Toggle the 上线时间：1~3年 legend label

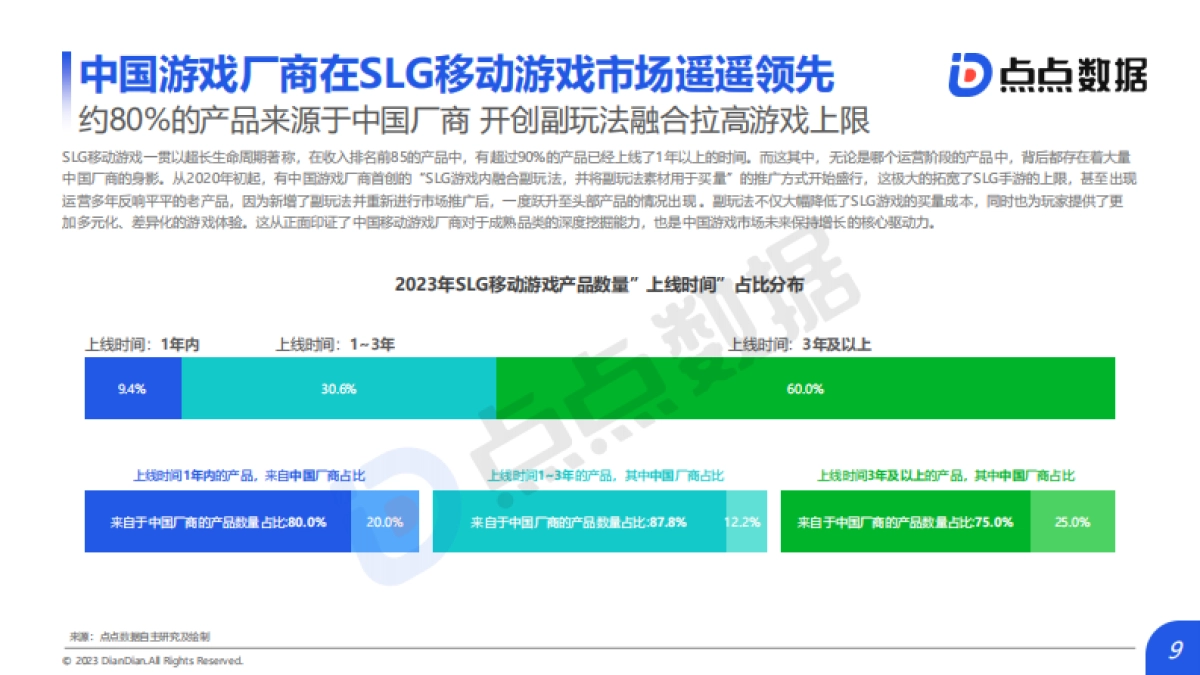point(335,342)
